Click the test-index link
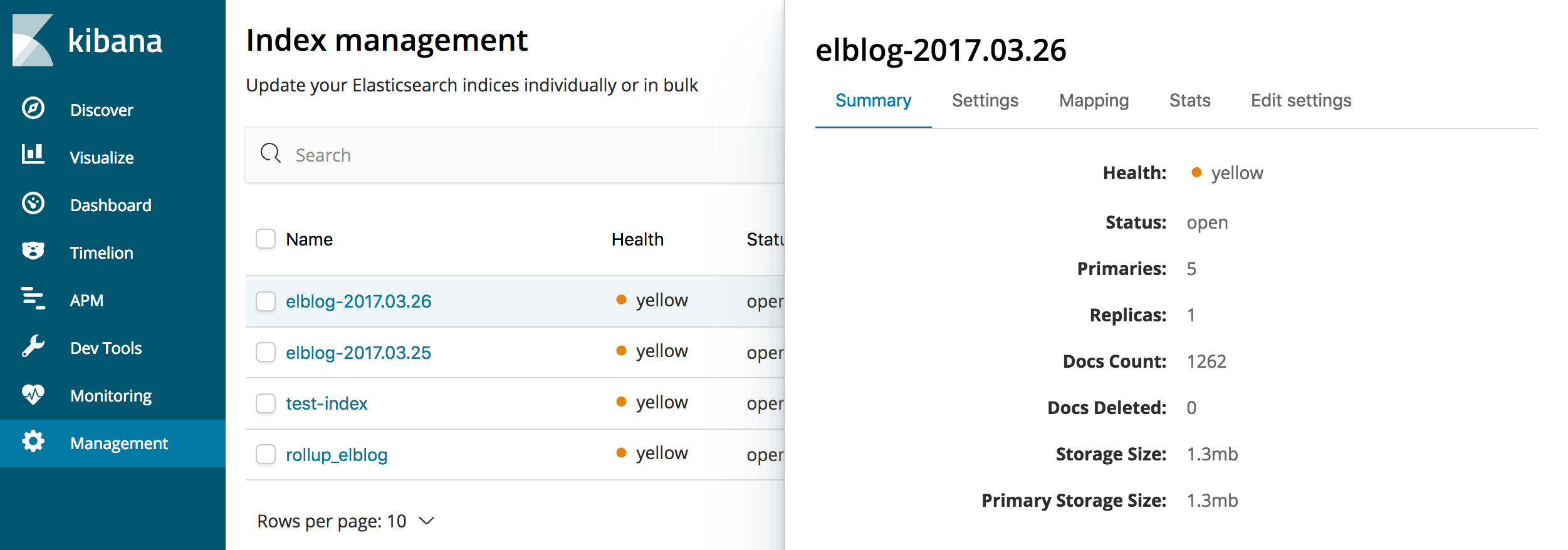This screenshot has height=550, width=1568. pyautogui.click(x=327, y=403)
